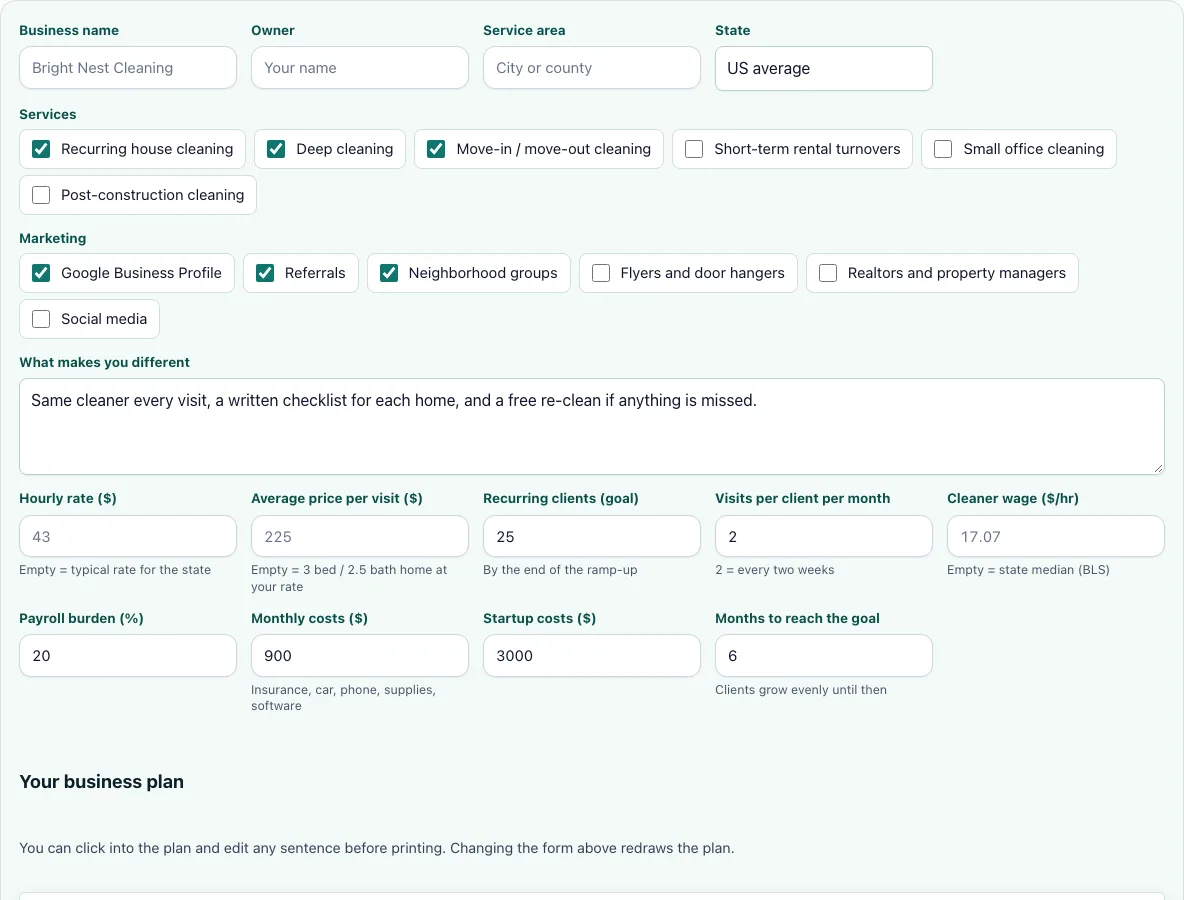The image size is (1184, 900).
Task: Click the Monthly costs input
Action: (359, 656)
